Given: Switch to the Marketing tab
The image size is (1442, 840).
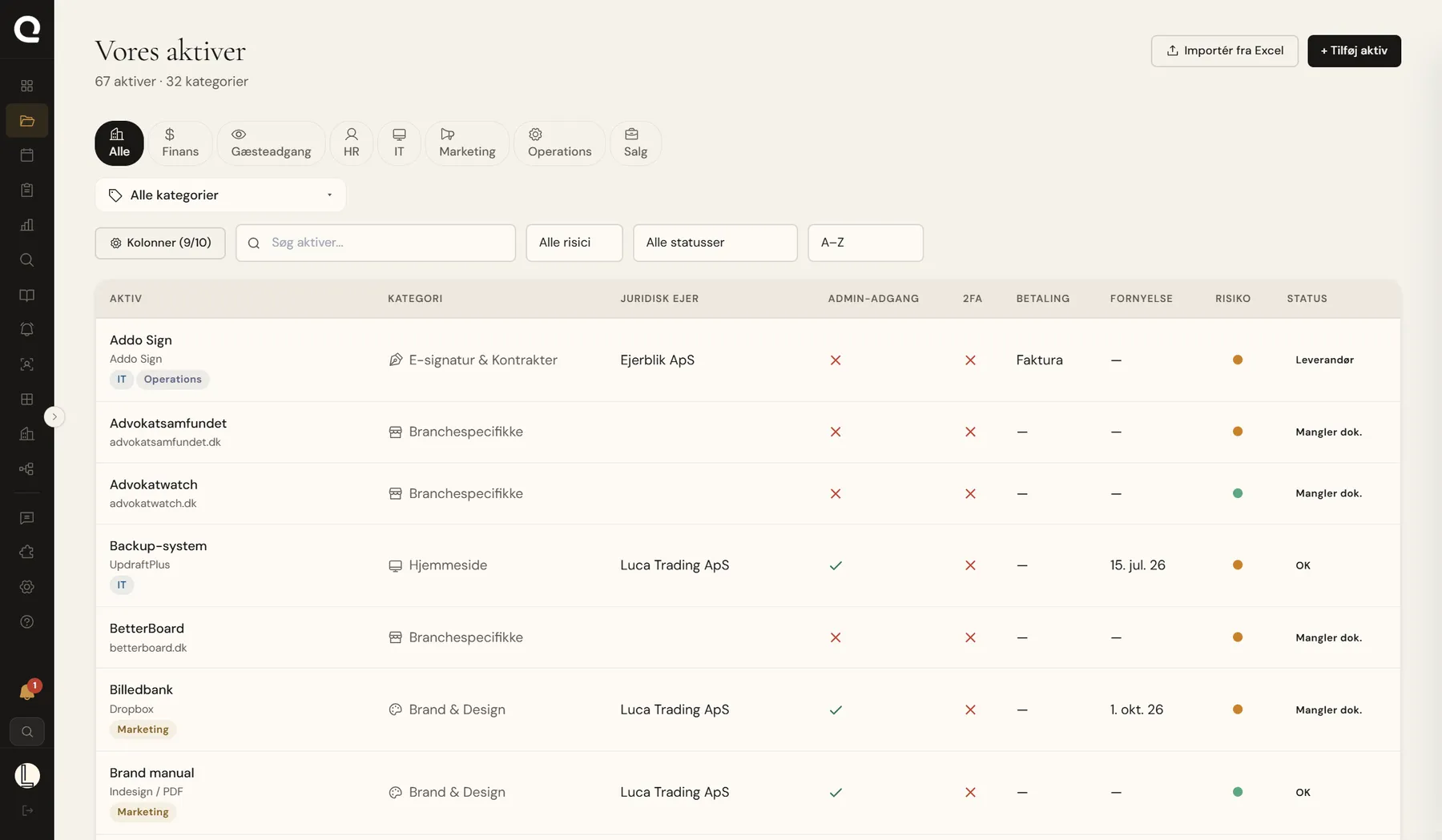Looking at the screenshot, I should (467, 143).
